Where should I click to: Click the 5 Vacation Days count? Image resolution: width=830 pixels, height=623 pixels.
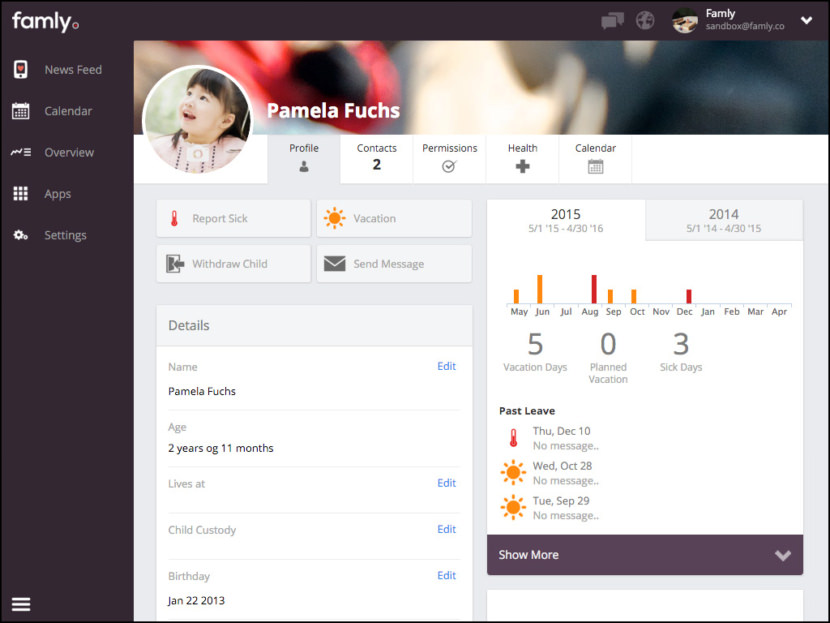click(x=535, y=345)
